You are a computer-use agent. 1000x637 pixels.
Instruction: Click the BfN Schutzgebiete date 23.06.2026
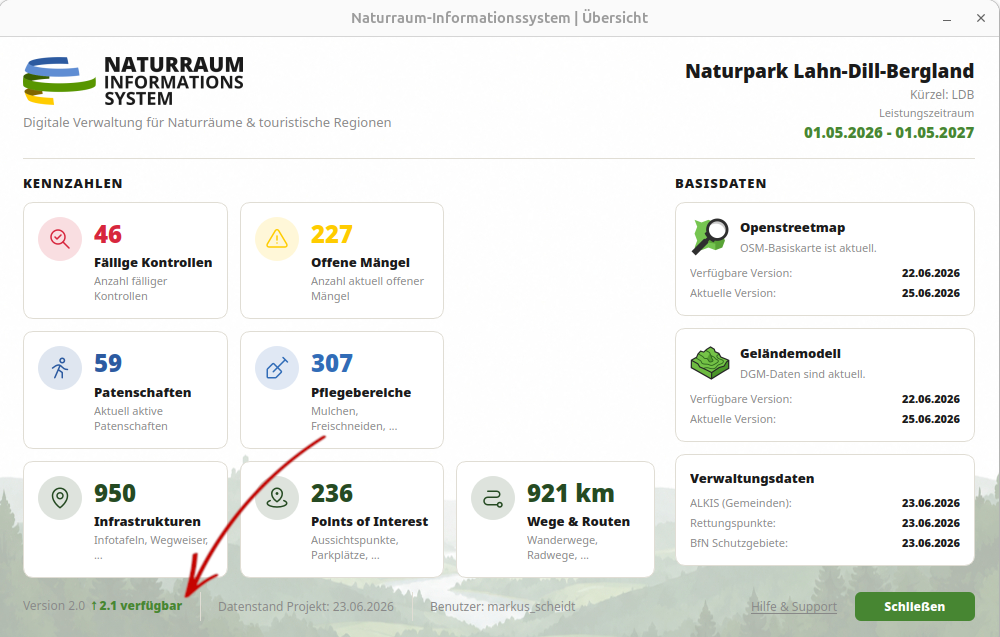coord(930,543)
